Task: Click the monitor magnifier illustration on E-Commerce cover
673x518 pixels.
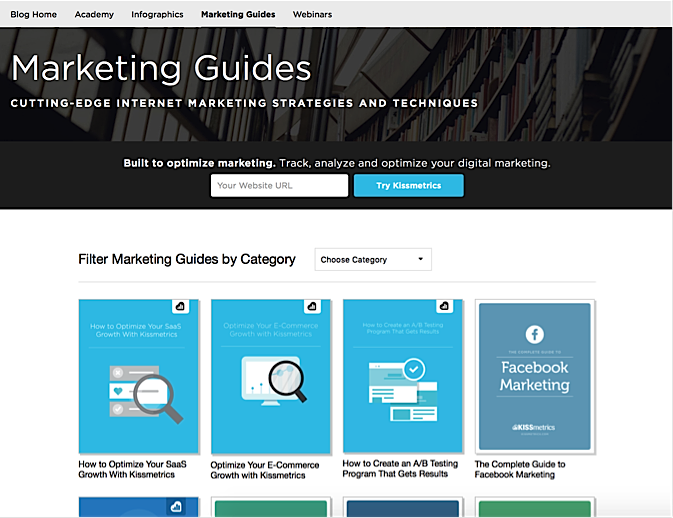Action: coord(275,381)
